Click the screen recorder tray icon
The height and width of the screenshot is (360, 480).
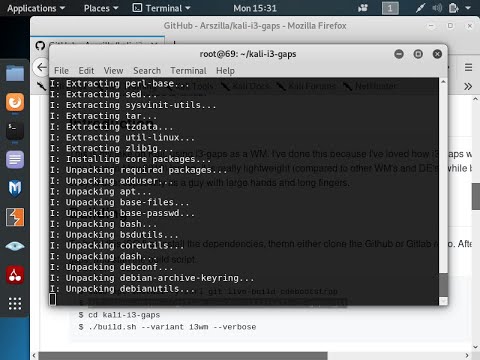pyautogui.click(x=363, y=8)
